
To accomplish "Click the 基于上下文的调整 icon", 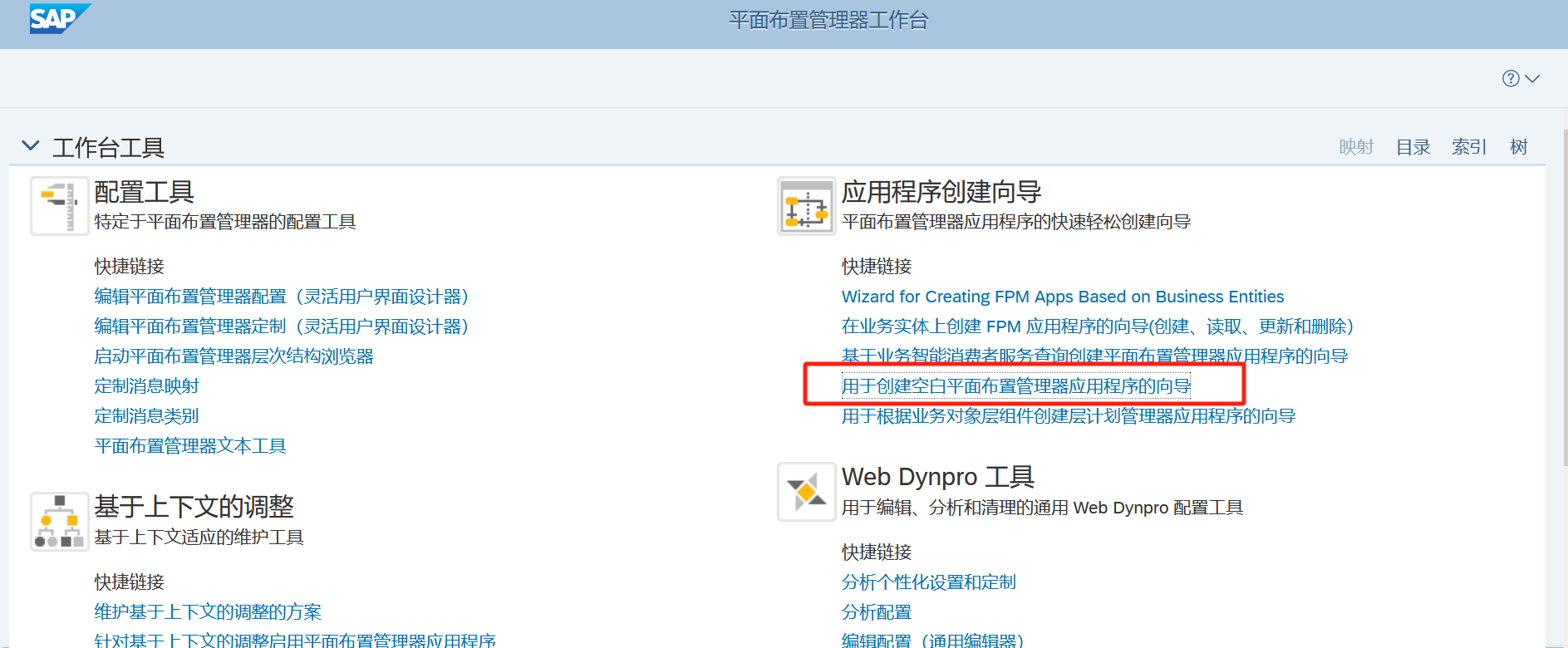I will coord(60,522).
